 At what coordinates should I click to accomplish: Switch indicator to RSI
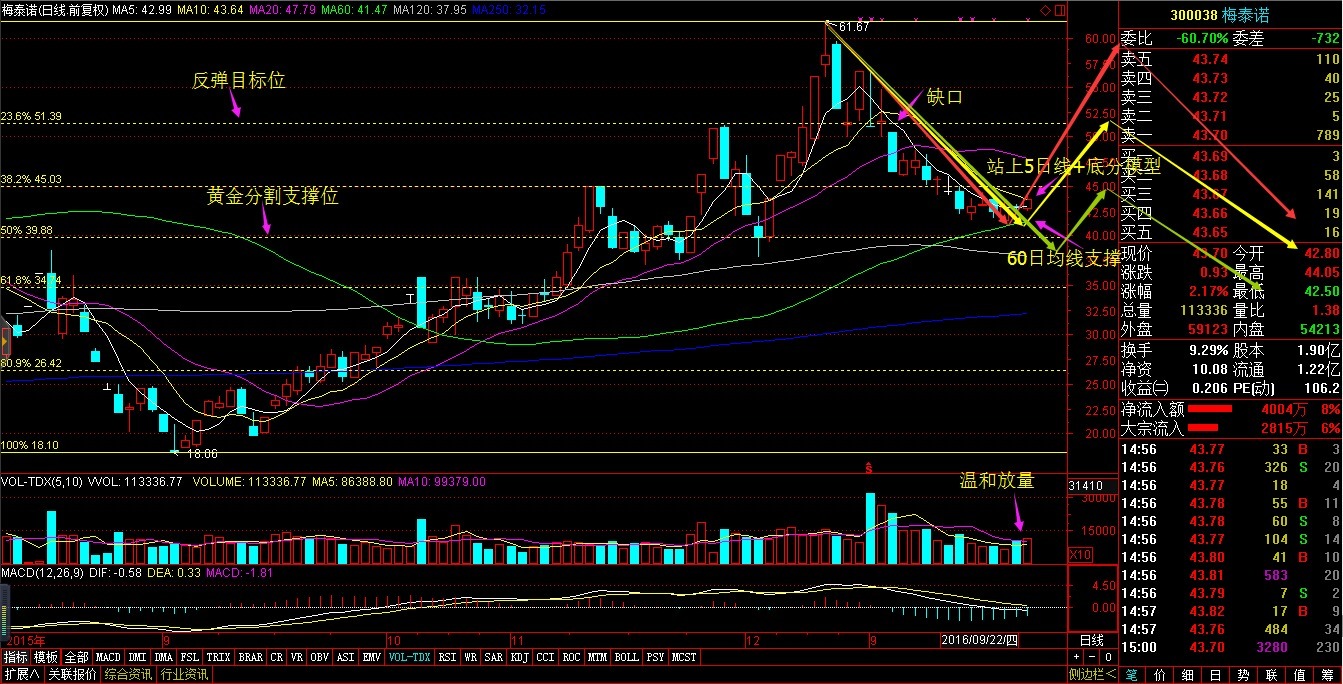[446, 657]
